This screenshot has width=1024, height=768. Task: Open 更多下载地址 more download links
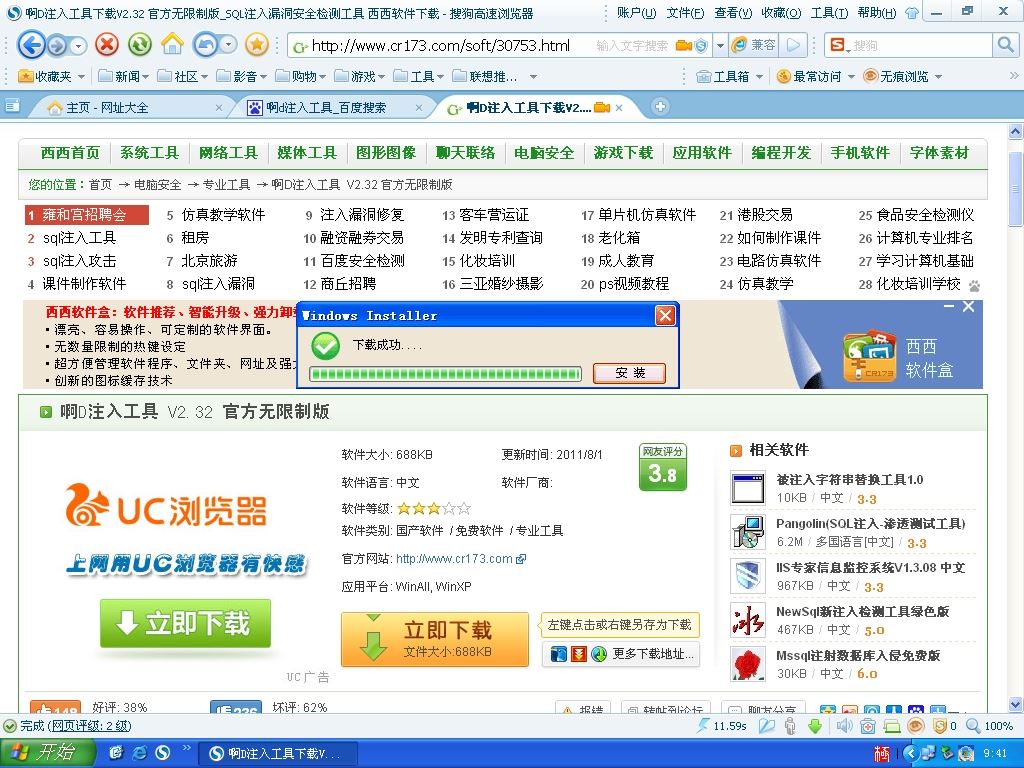click(621, 654)
